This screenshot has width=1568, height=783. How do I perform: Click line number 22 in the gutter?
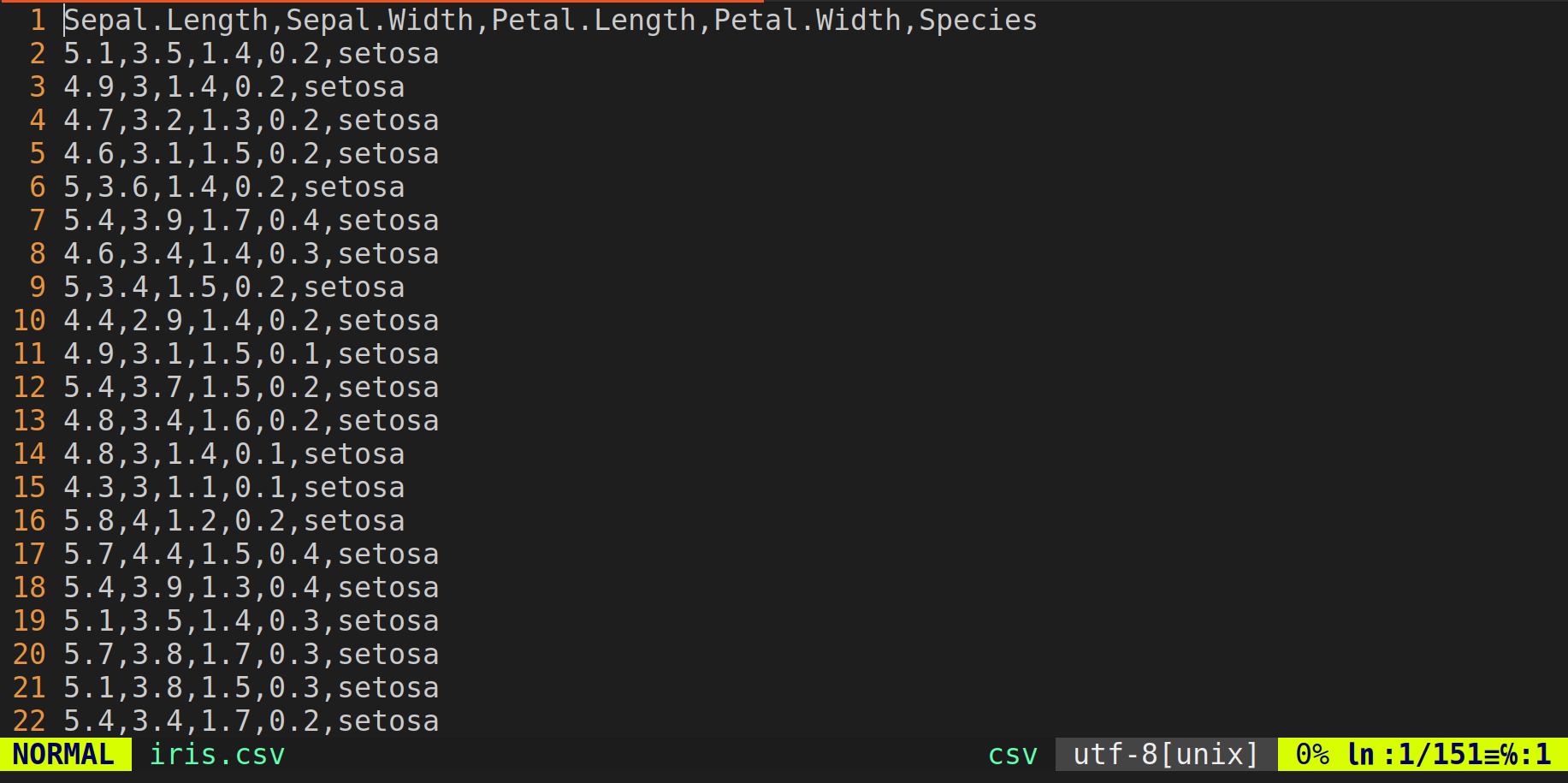[30, 721]
